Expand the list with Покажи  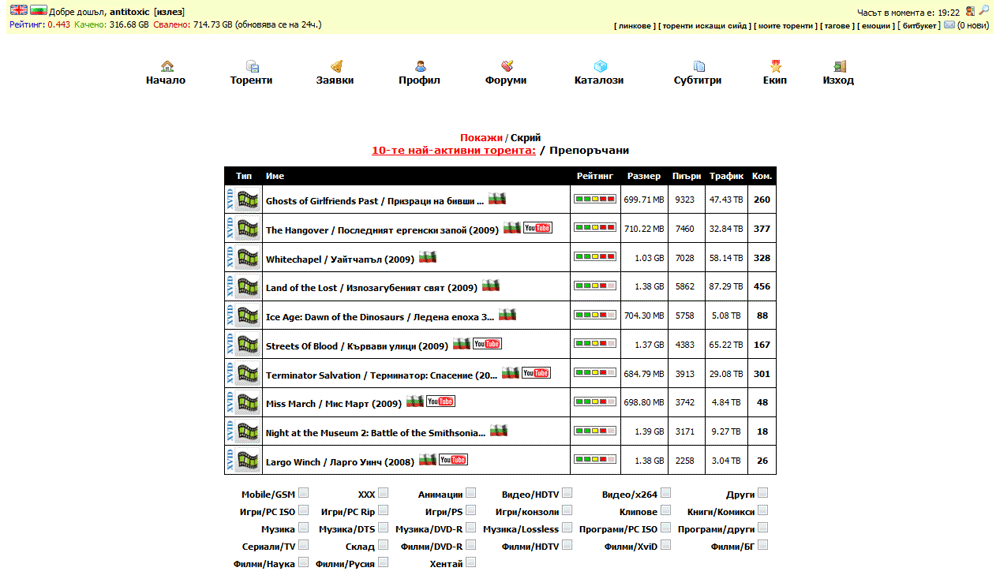point(481,138)
